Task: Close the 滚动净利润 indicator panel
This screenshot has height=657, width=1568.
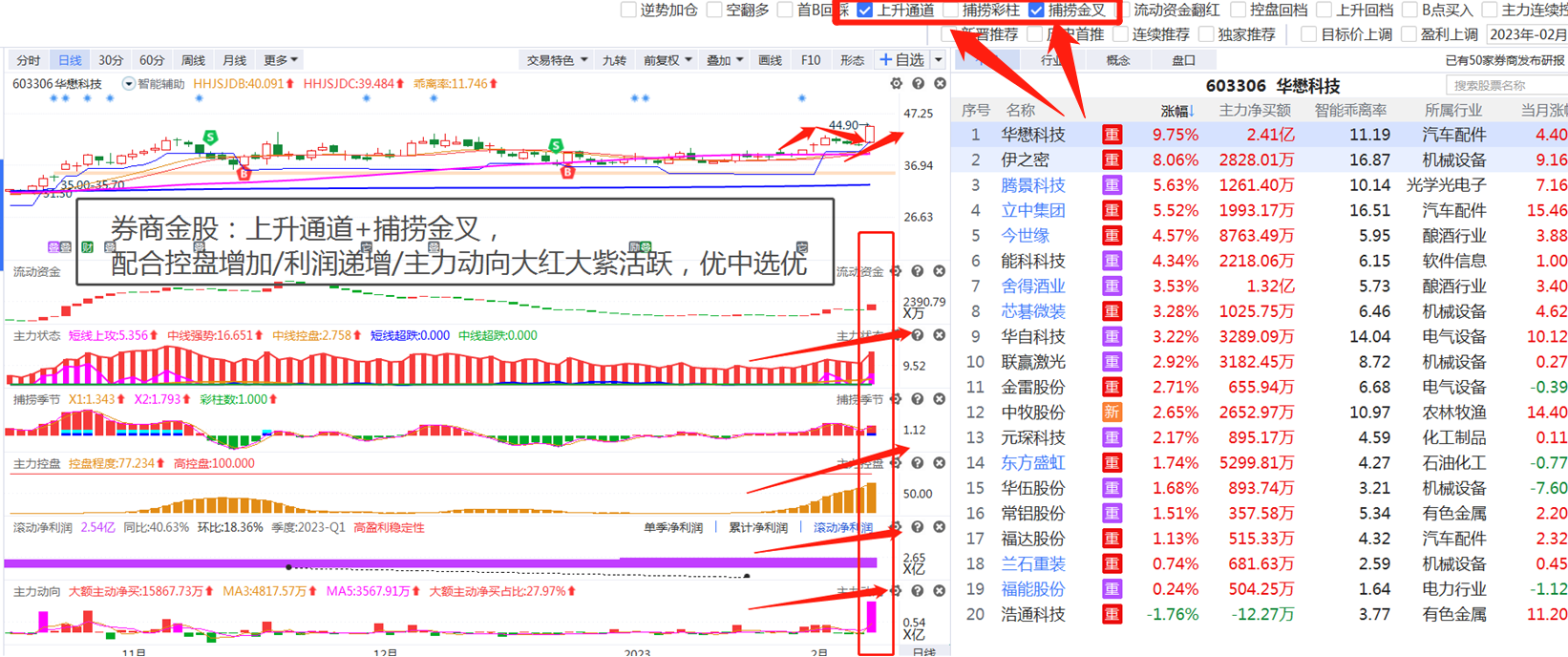Action: click(x=940, y=527)
